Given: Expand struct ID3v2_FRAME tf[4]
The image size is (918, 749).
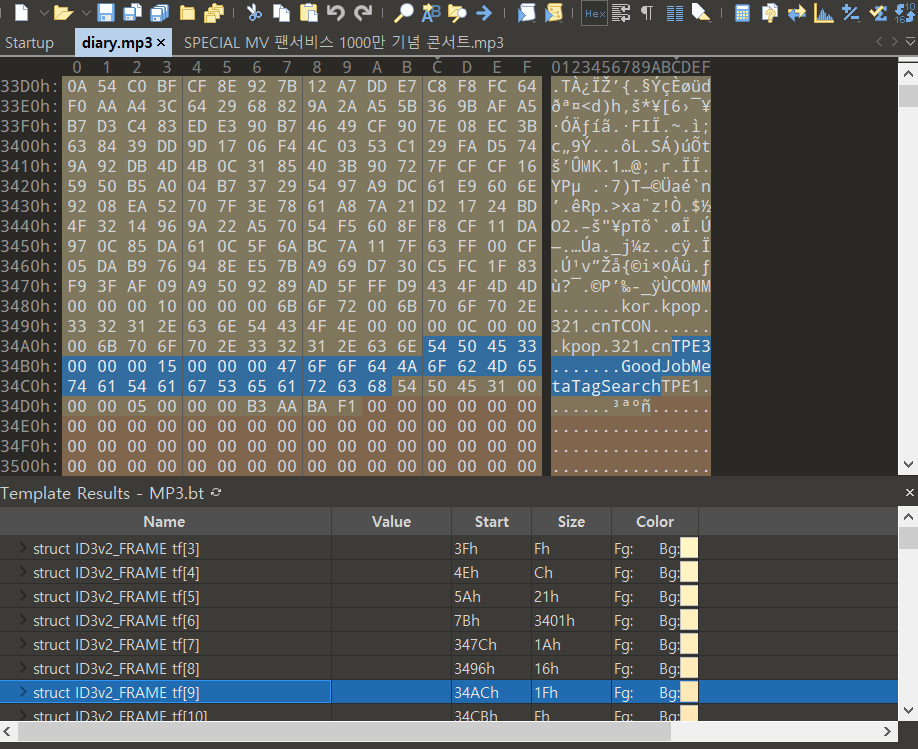Looking at the screenshot, I should click(x=23, y=572).
